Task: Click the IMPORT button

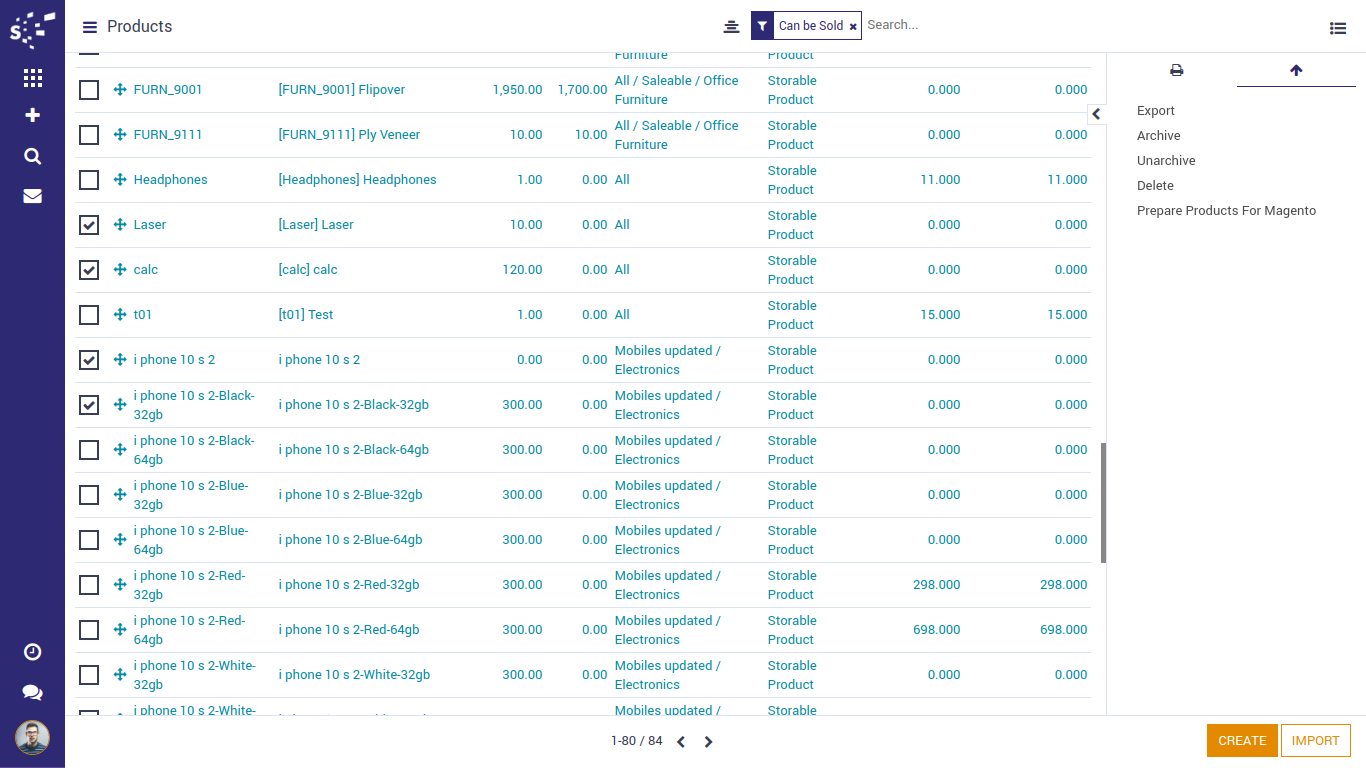Action: pyautogui.click(x=1315, y=741)
